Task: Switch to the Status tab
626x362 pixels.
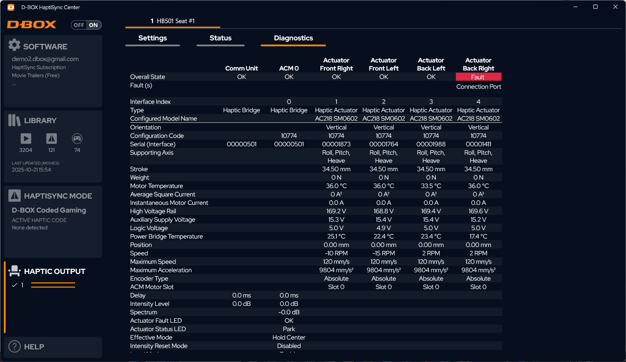Action: (x=220, y=38)
